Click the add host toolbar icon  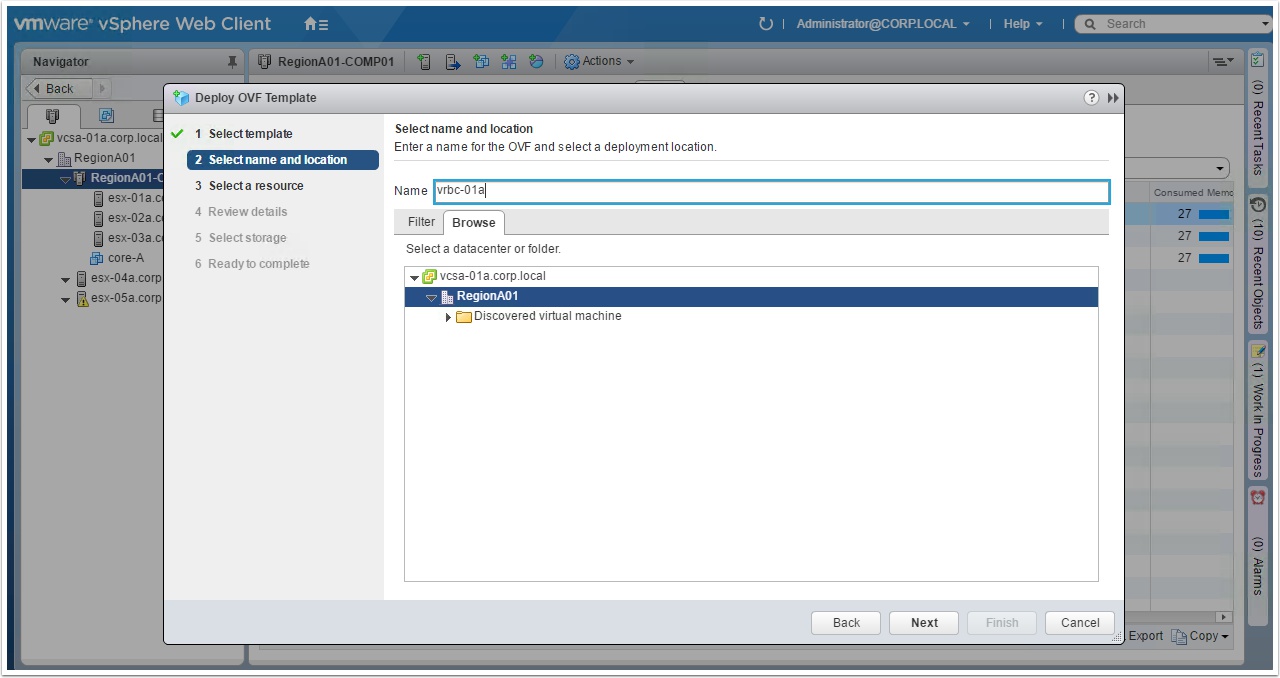[x=424, y=62]
